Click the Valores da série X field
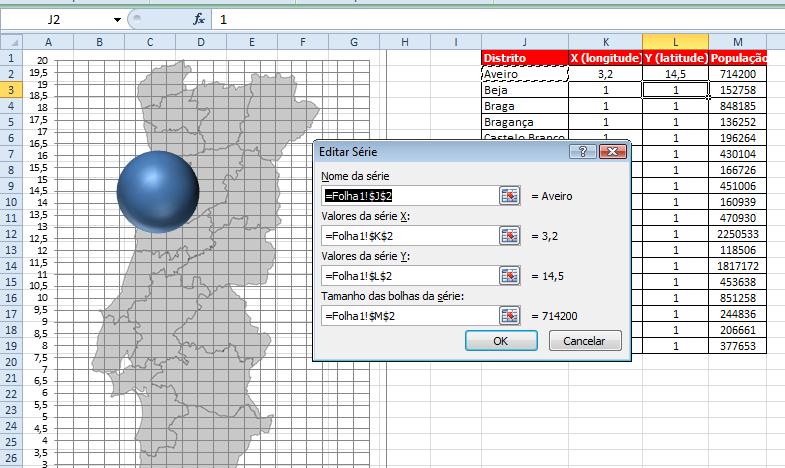785x468 pixels. (410, 236)
